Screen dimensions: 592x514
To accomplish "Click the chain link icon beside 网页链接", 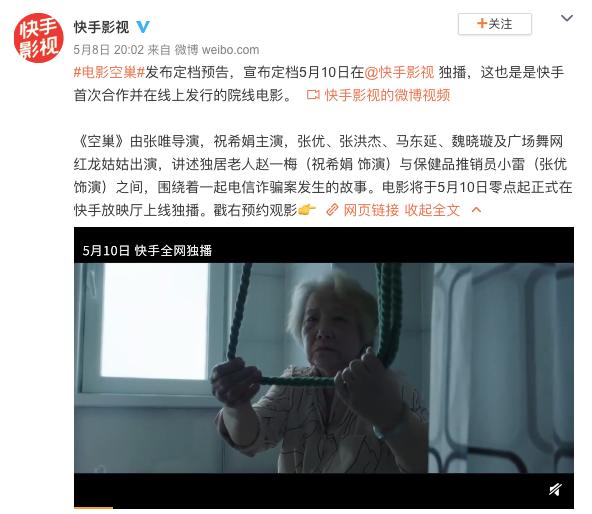I will [x=332, y=210].
